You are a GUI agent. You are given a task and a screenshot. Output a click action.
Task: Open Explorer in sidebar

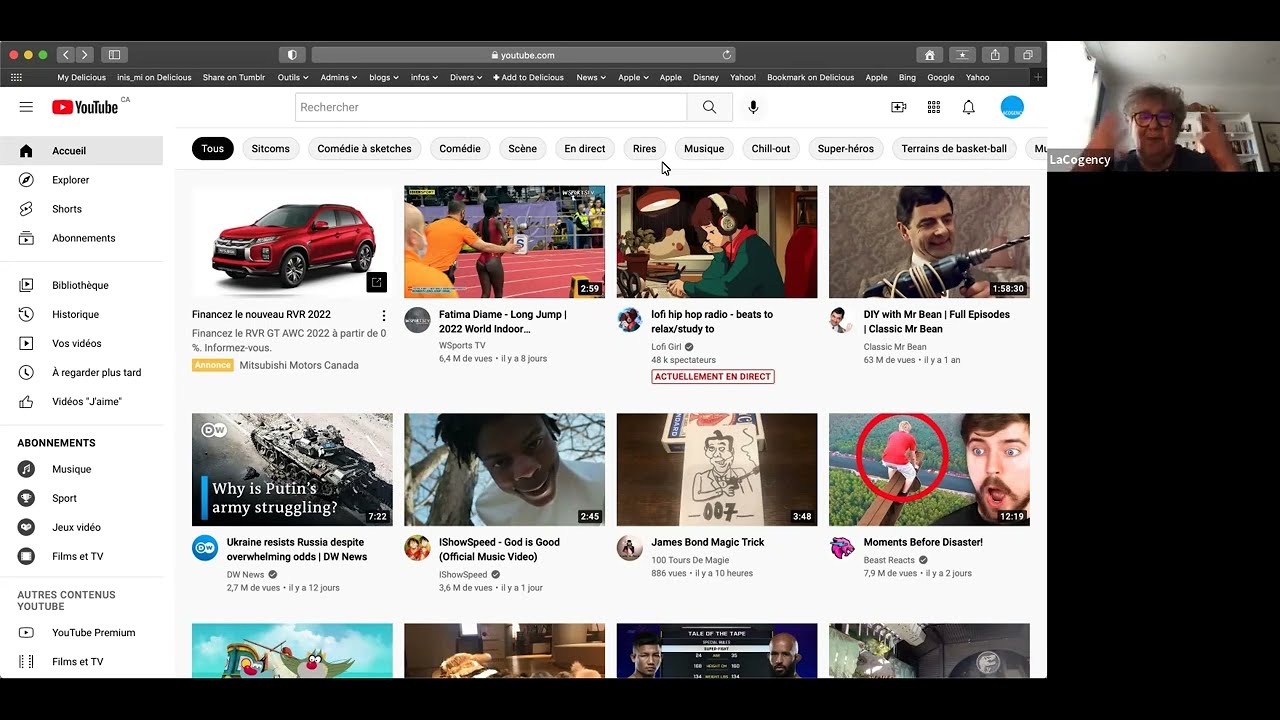point(81,180)
